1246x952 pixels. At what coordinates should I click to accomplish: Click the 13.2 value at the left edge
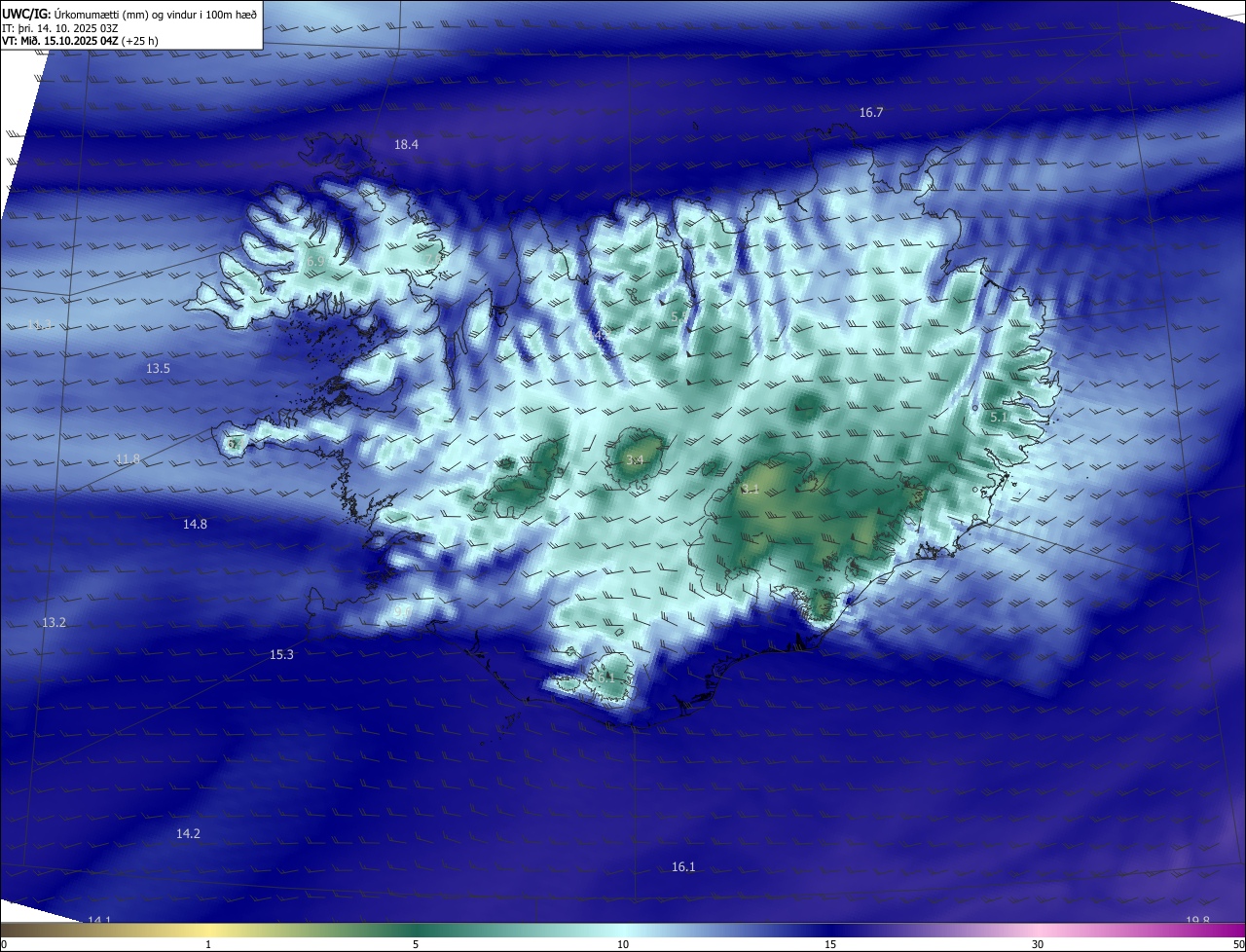tap(54, 623)
